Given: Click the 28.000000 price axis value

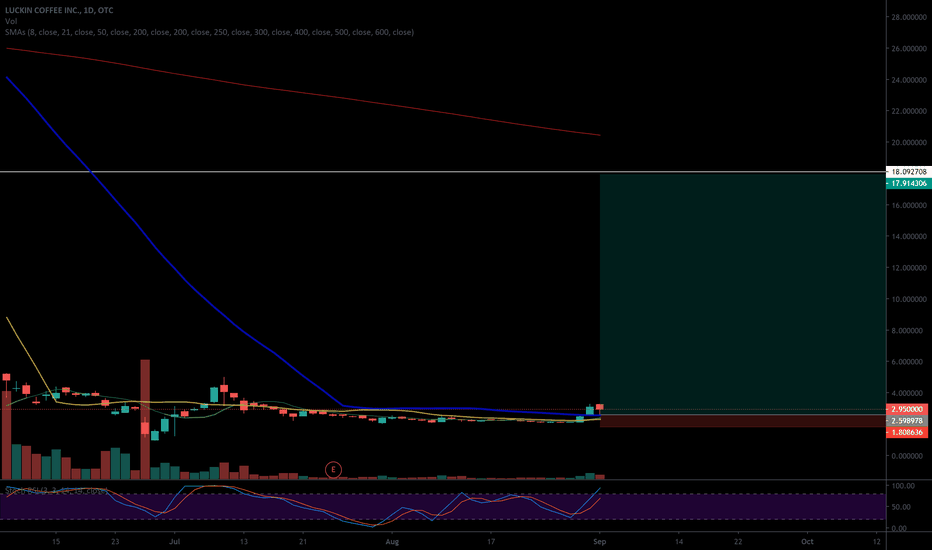Looking at the screenshot, I should tap(909, 17).
